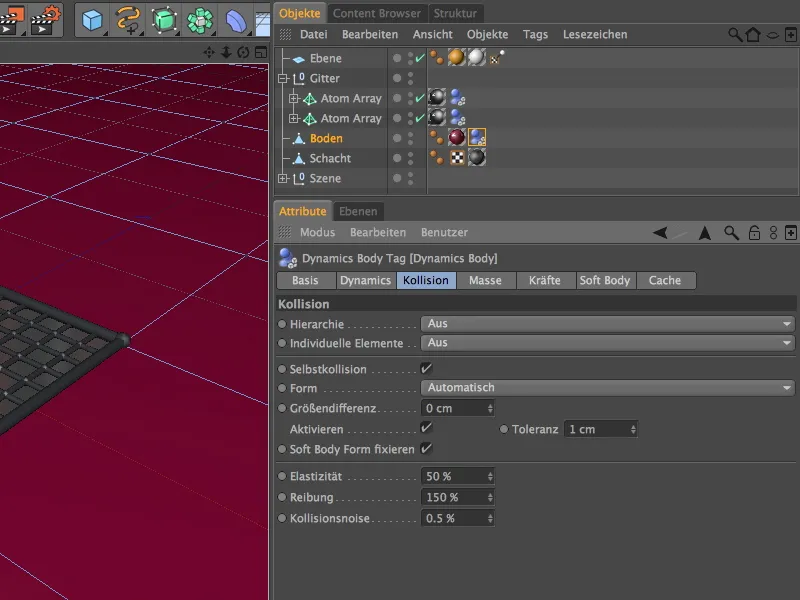Click the eye icon in Objekte manager
The image size is (800, 600).
773,35
